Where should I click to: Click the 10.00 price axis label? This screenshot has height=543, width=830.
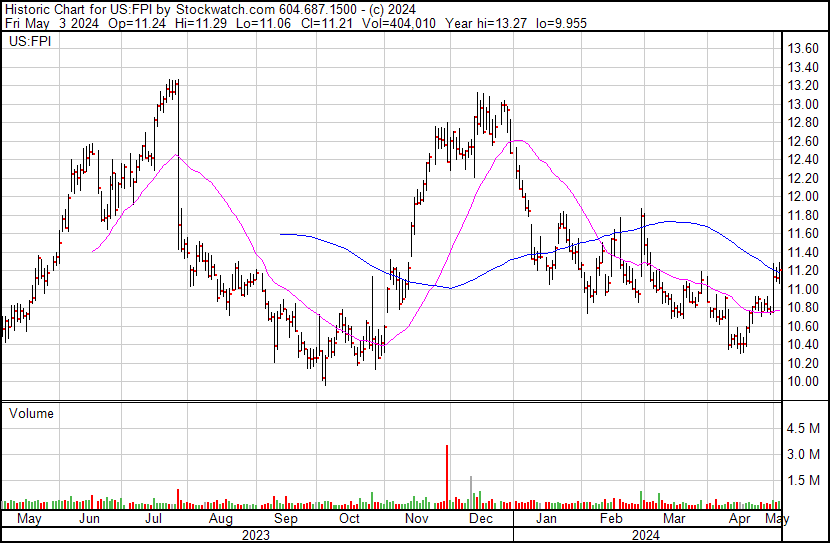(803, 382)
